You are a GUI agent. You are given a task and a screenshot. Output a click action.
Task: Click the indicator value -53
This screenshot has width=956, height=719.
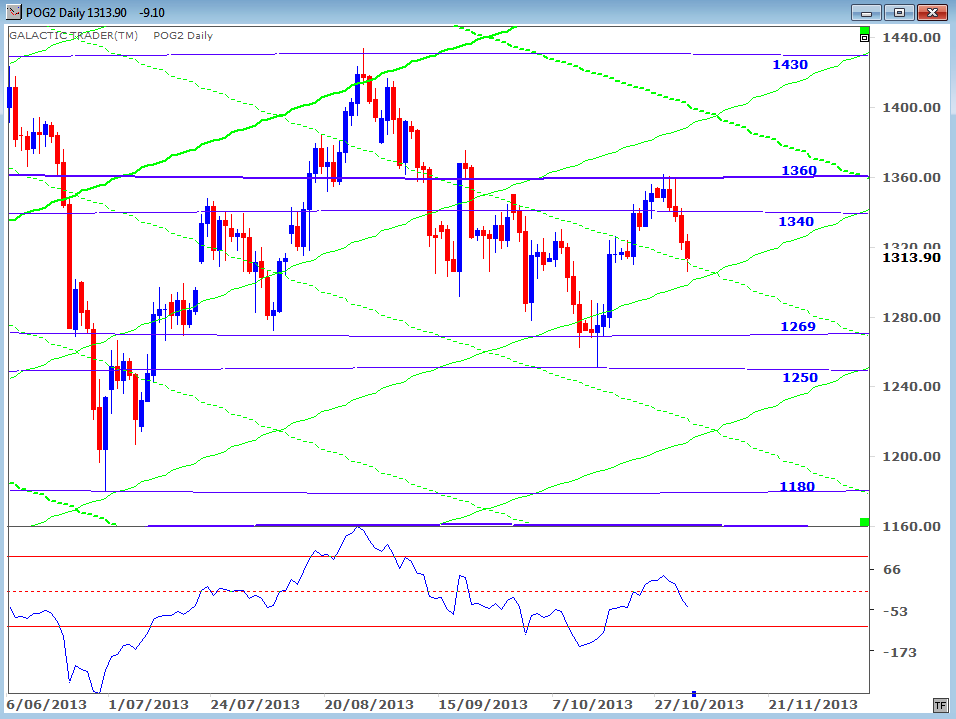click(895, 611)
